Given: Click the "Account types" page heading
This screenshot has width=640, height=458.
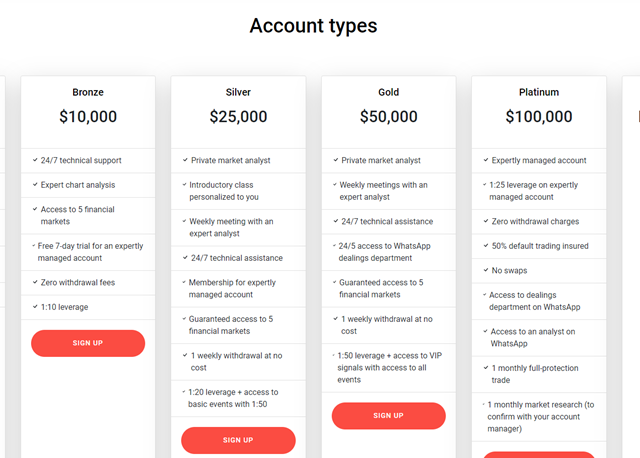Looking at the screenshot, I should (313, 26).
